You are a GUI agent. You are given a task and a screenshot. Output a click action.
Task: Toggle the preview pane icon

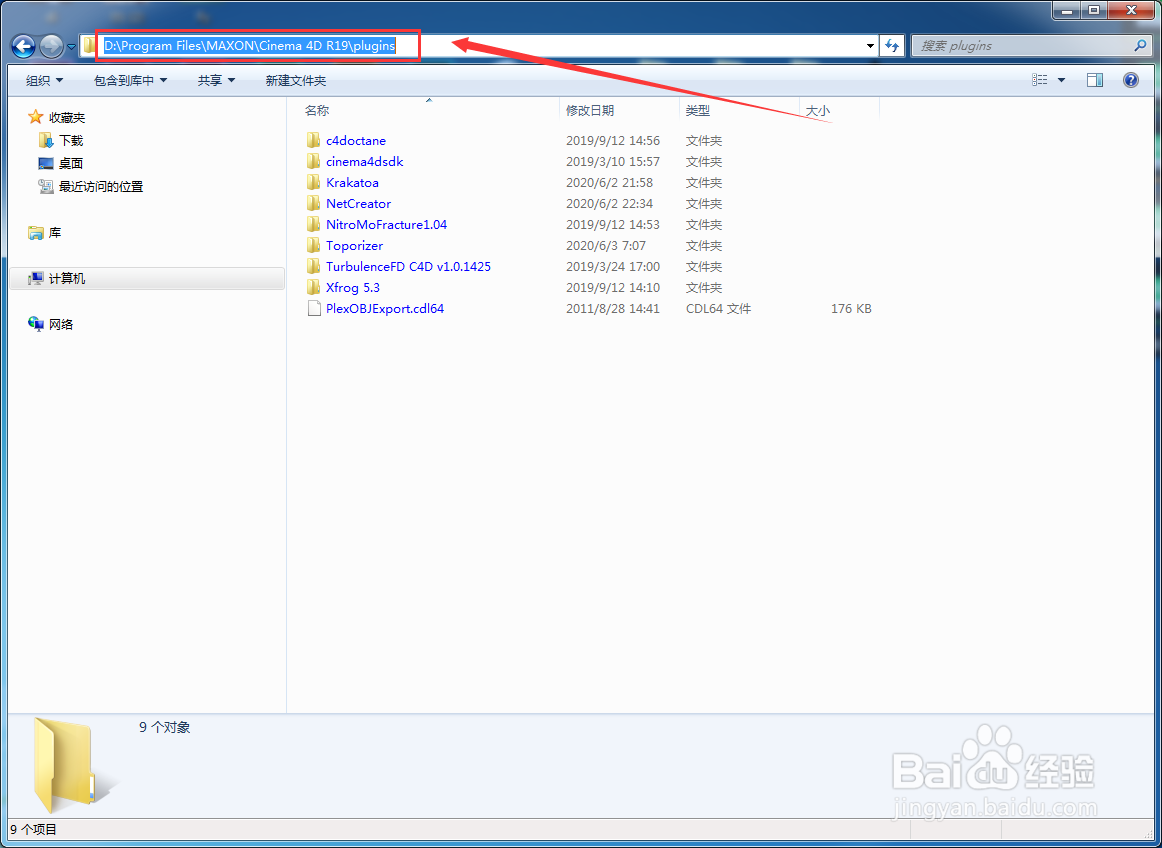[1095, 80]
